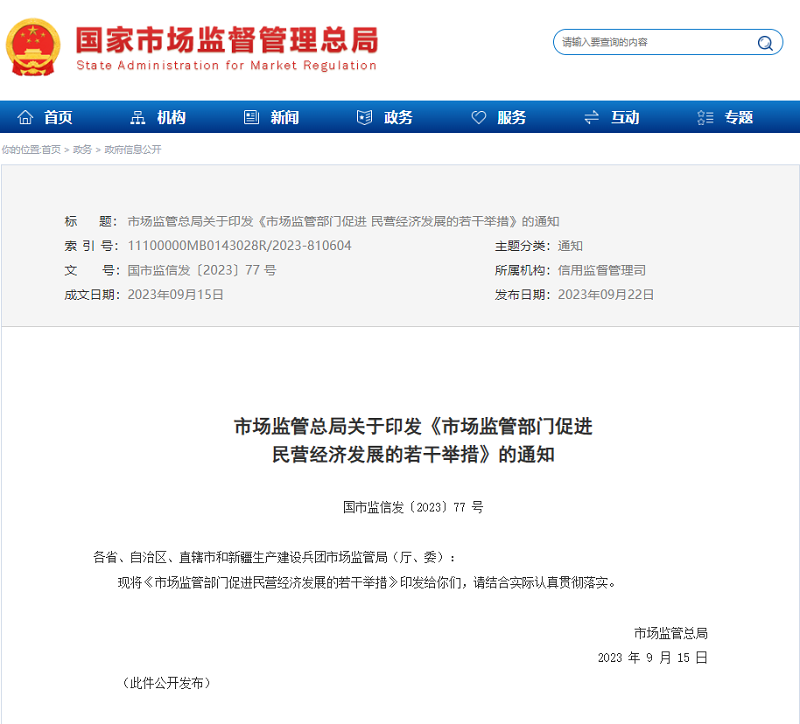Click the arrows icon beside 互动
Viewport: 800px width, 724px height.
(591, 116)
